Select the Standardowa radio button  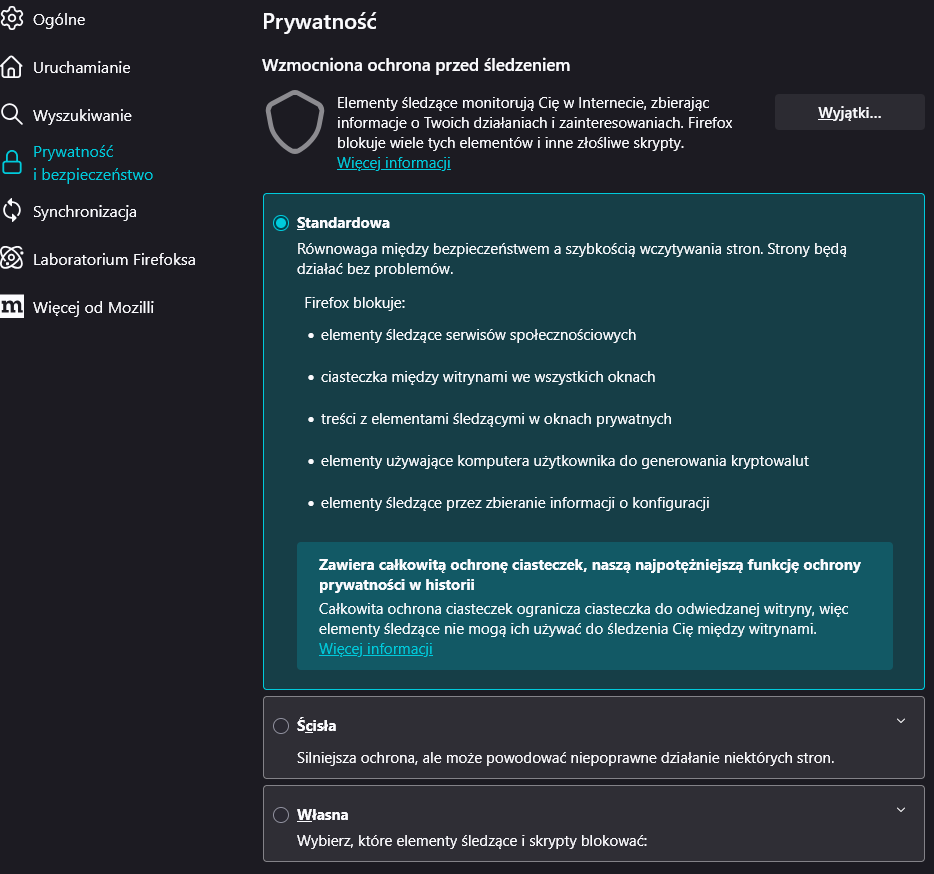(281, 223)
